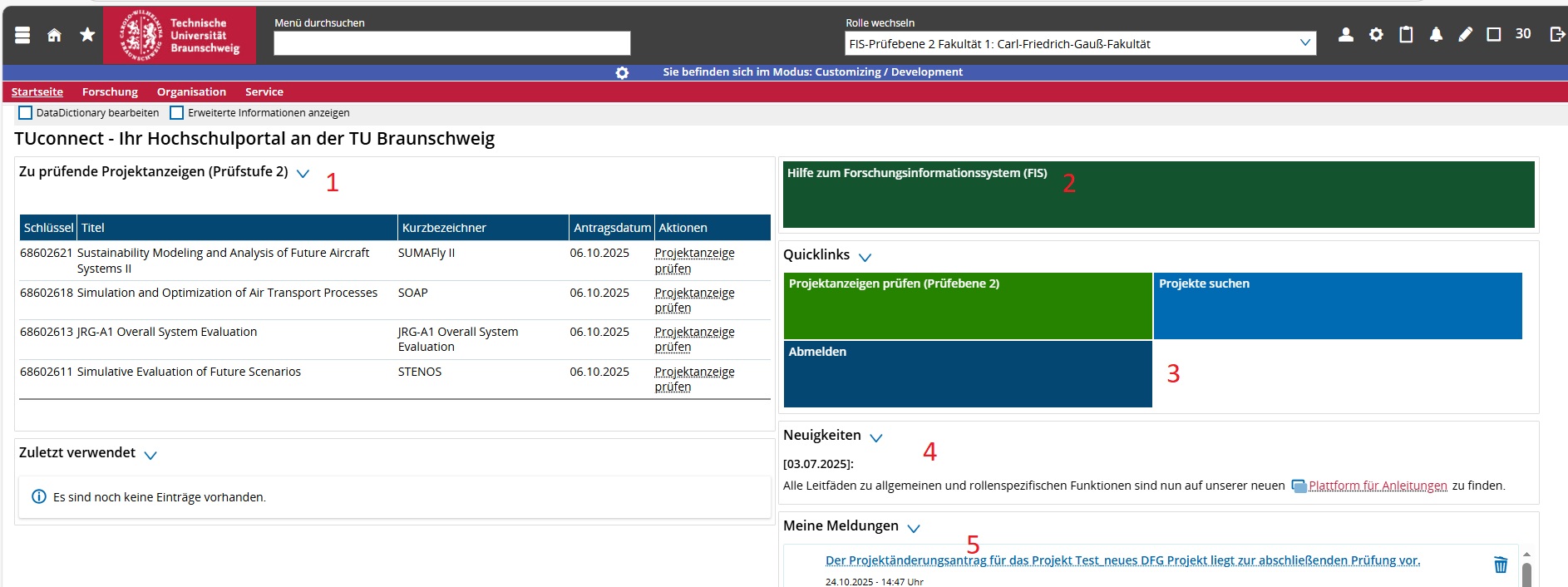Collapse the Quicklinks section chevron
Image resolution: width=1568 pixels, height=587 pixels.
pyautogui.click(x=865, y=257)
